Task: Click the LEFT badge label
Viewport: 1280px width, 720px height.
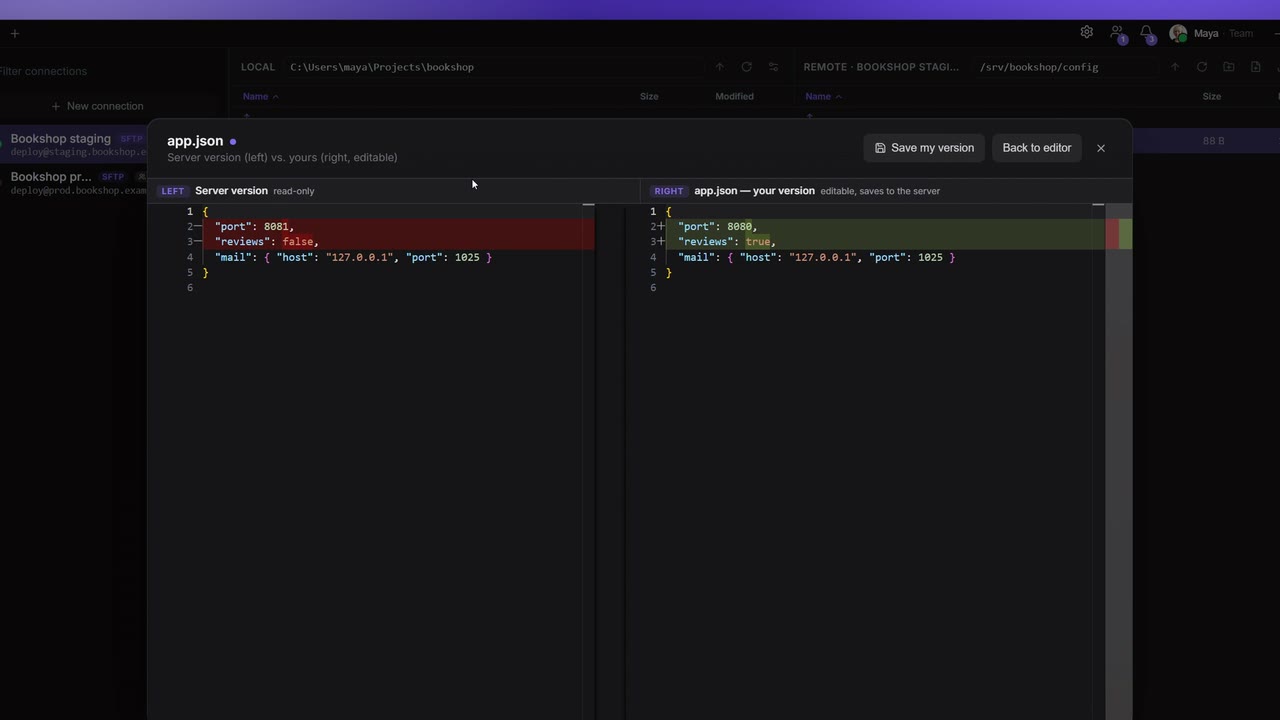Action: pos(173,191)
